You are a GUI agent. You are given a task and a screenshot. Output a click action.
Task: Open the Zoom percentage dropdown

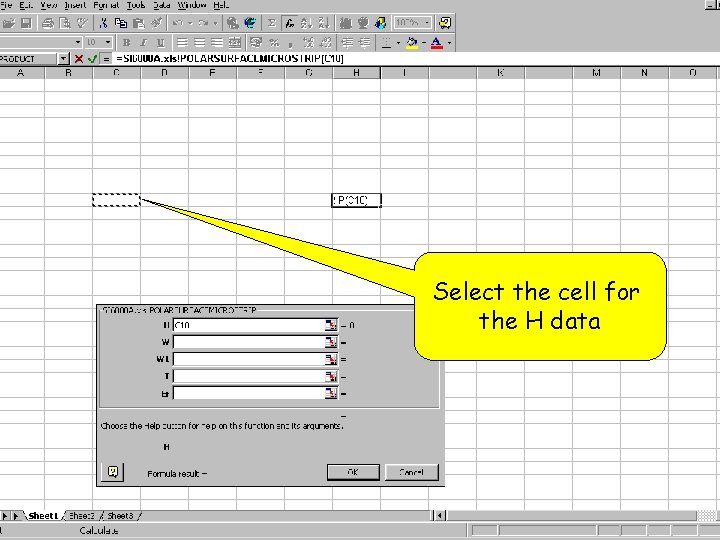click(x=427, y=22)
